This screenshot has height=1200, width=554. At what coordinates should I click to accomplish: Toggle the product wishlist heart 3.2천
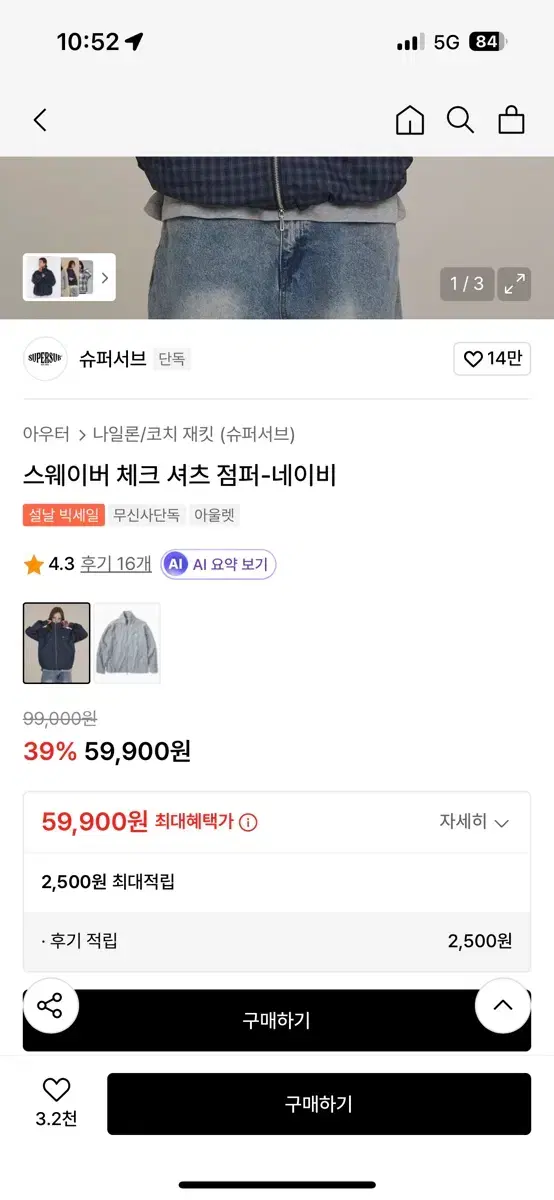(56, 1103)
